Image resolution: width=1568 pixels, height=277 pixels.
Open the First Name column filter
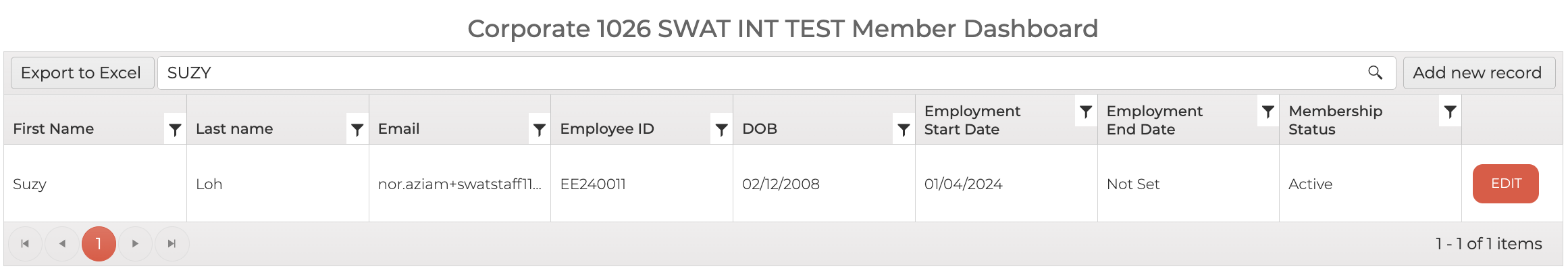tap(175, 129)
